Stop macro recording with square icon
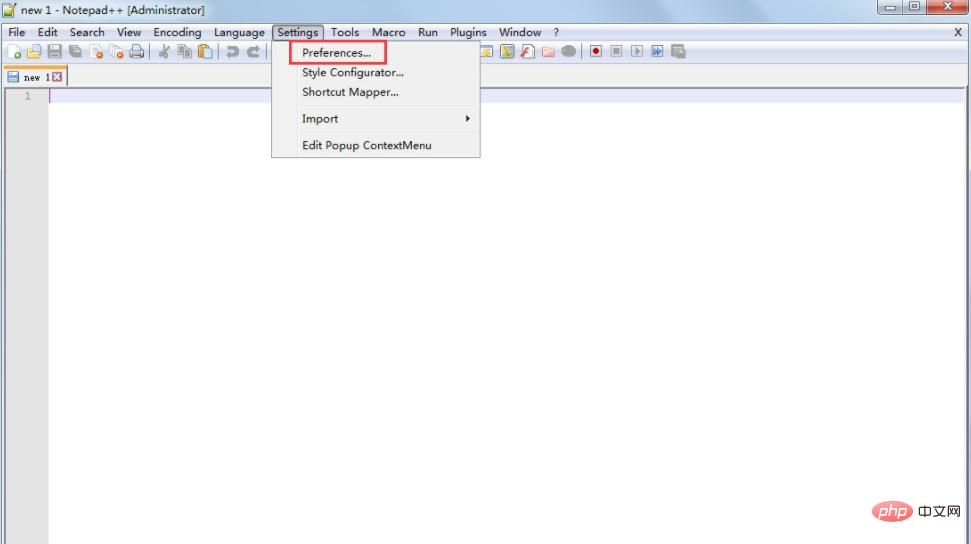The image size is (971, 544). coord(616,51)
